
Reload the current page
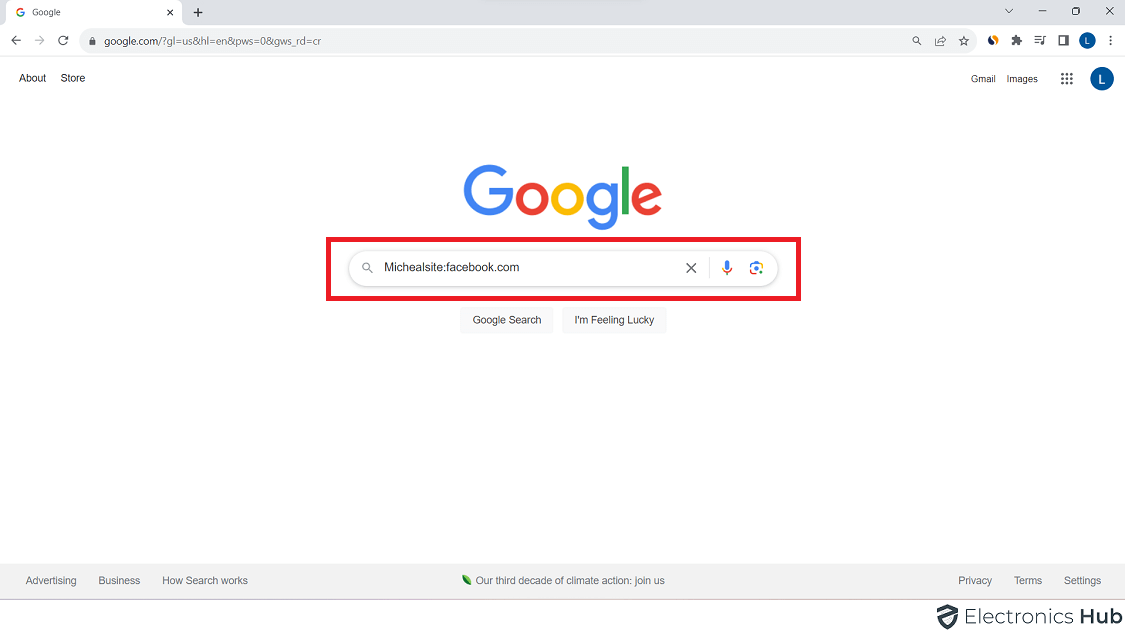tap(63, 41)
